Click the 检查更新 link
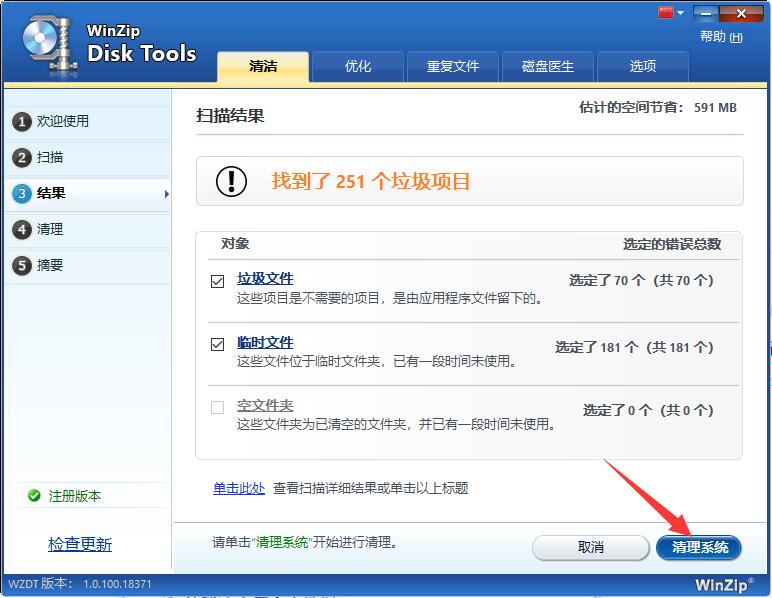The width and height of the screenshot is (772, 598). click(x=80, y=544)
